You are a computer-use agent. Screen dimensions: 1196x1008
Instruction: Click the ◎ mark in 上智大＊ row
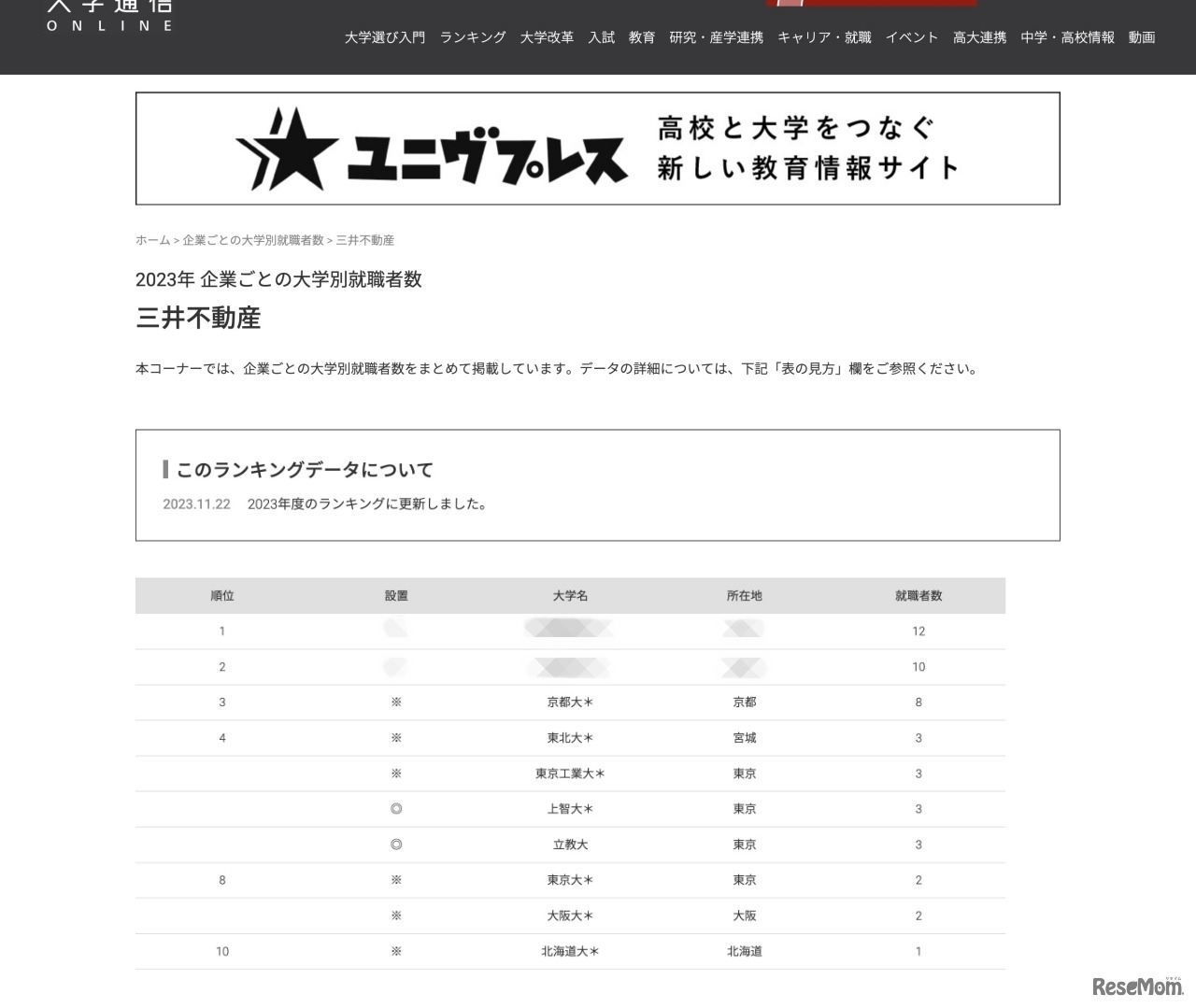[x=396, y=809]
